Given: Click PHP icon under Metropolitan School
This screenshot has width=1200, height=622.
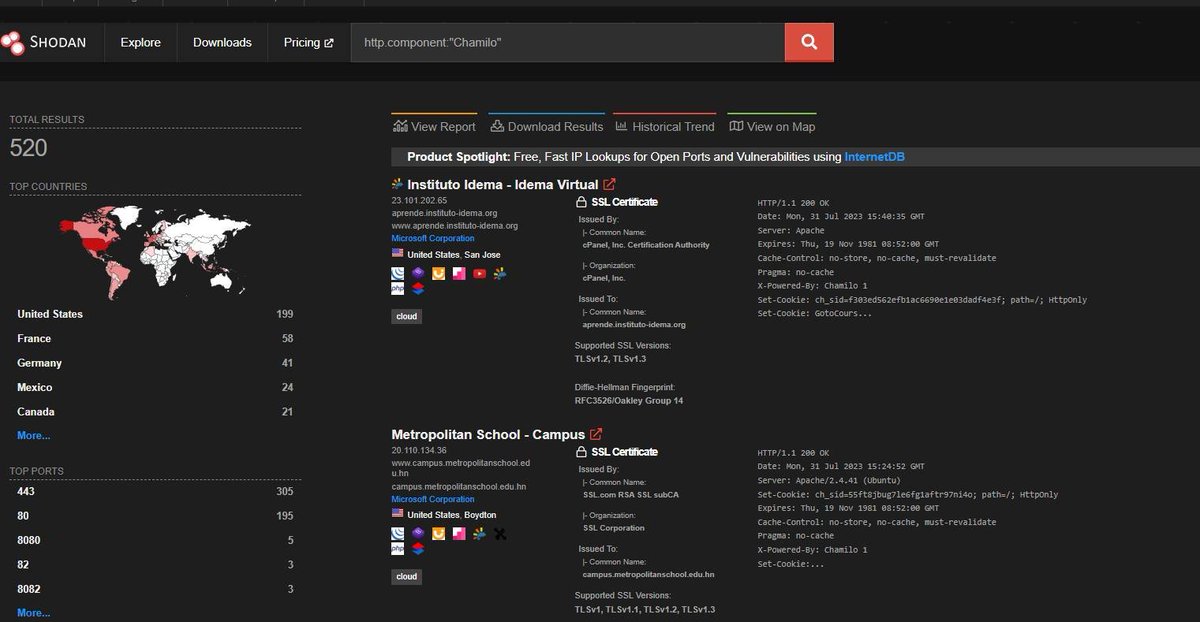Looking at the screenshot, I should pos(397,549).
